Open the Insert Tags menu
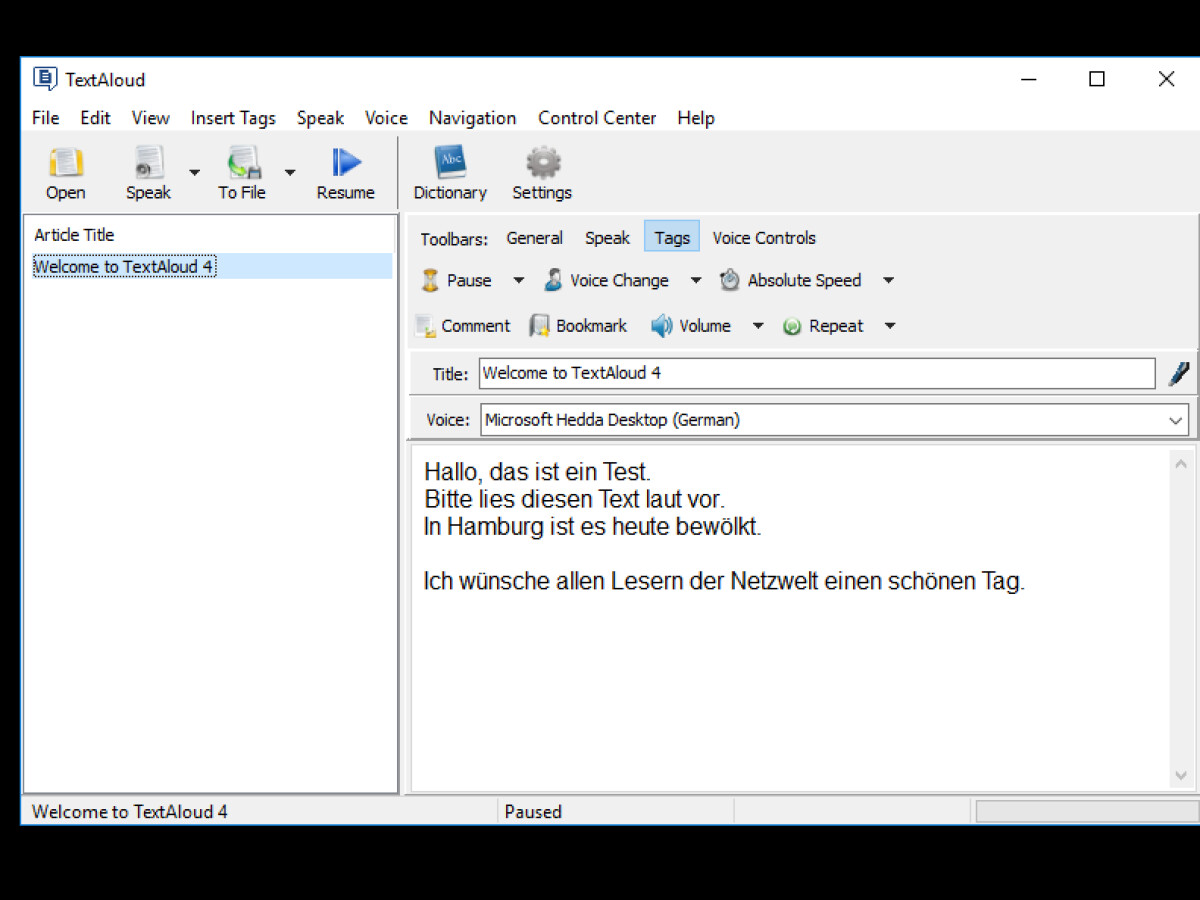 point(233,118)
